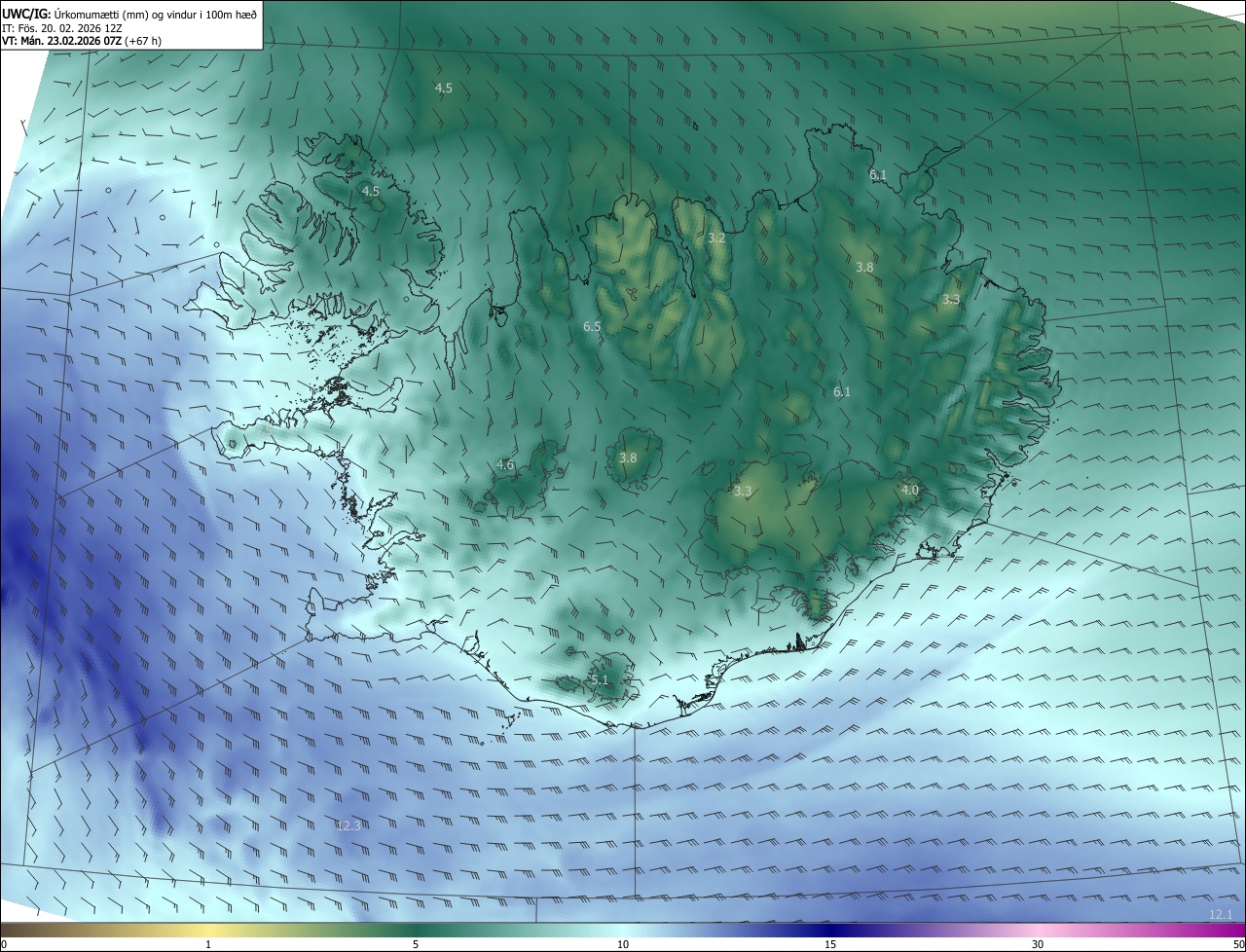This screenshot has width=1246, height=952.
Task: Click the 12.1 value in the bottom-right corner
Action: click(1221, 914)
